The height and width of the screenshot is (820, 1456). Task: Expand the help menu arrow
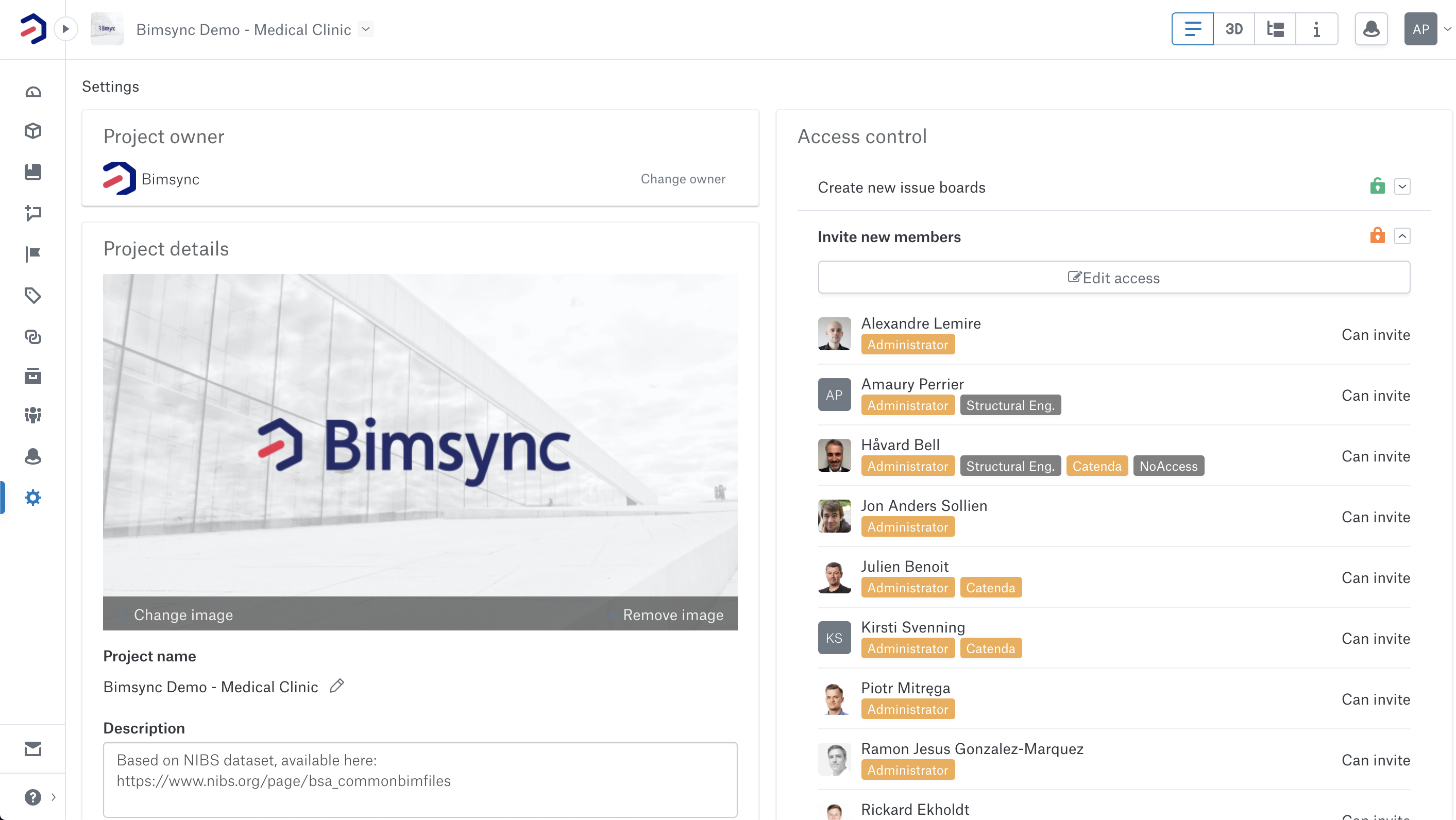click(x=54, y=797)
